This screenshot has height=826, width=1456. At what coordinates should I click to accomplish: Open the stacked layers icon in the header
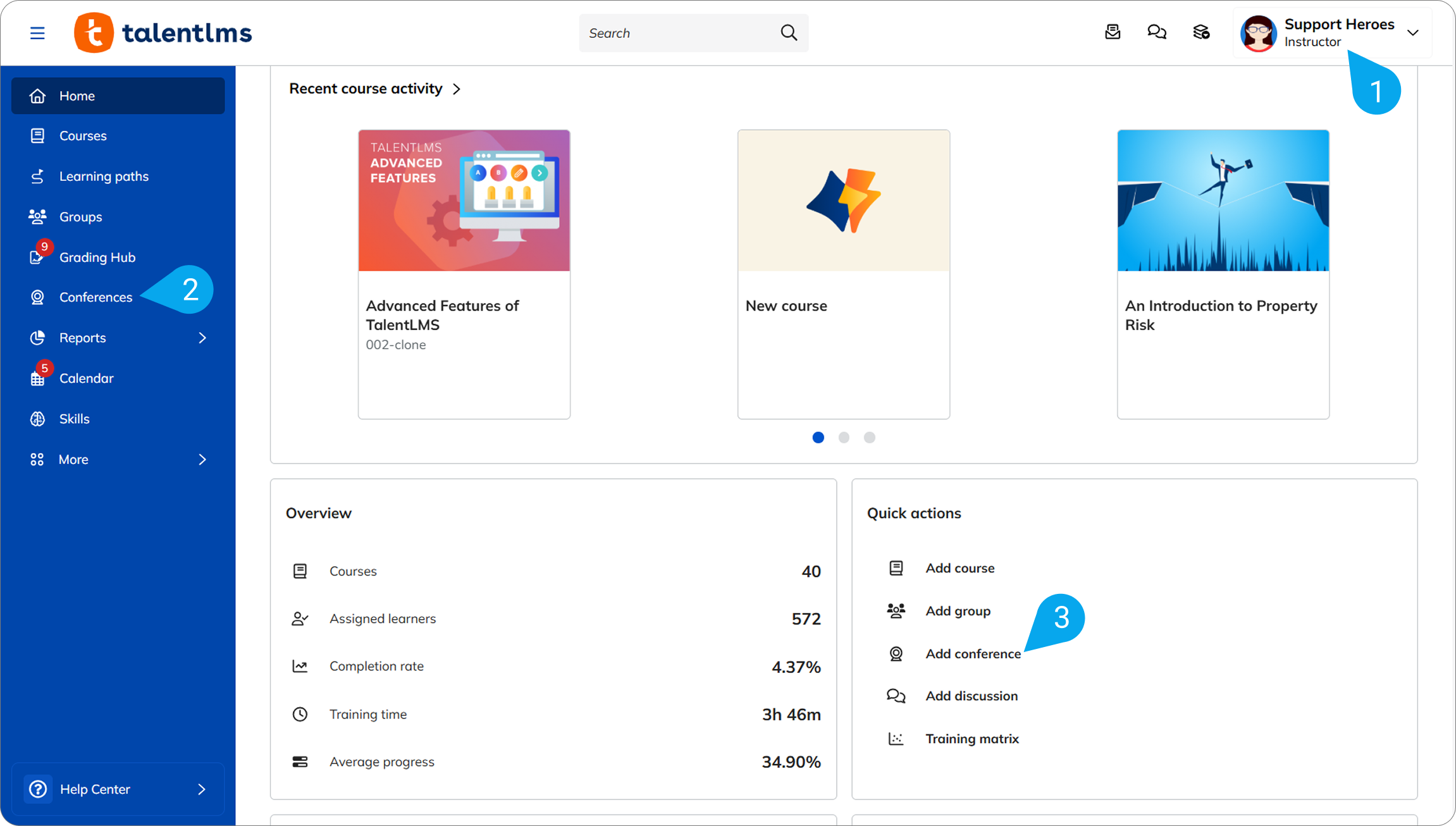pos(1201,32)
